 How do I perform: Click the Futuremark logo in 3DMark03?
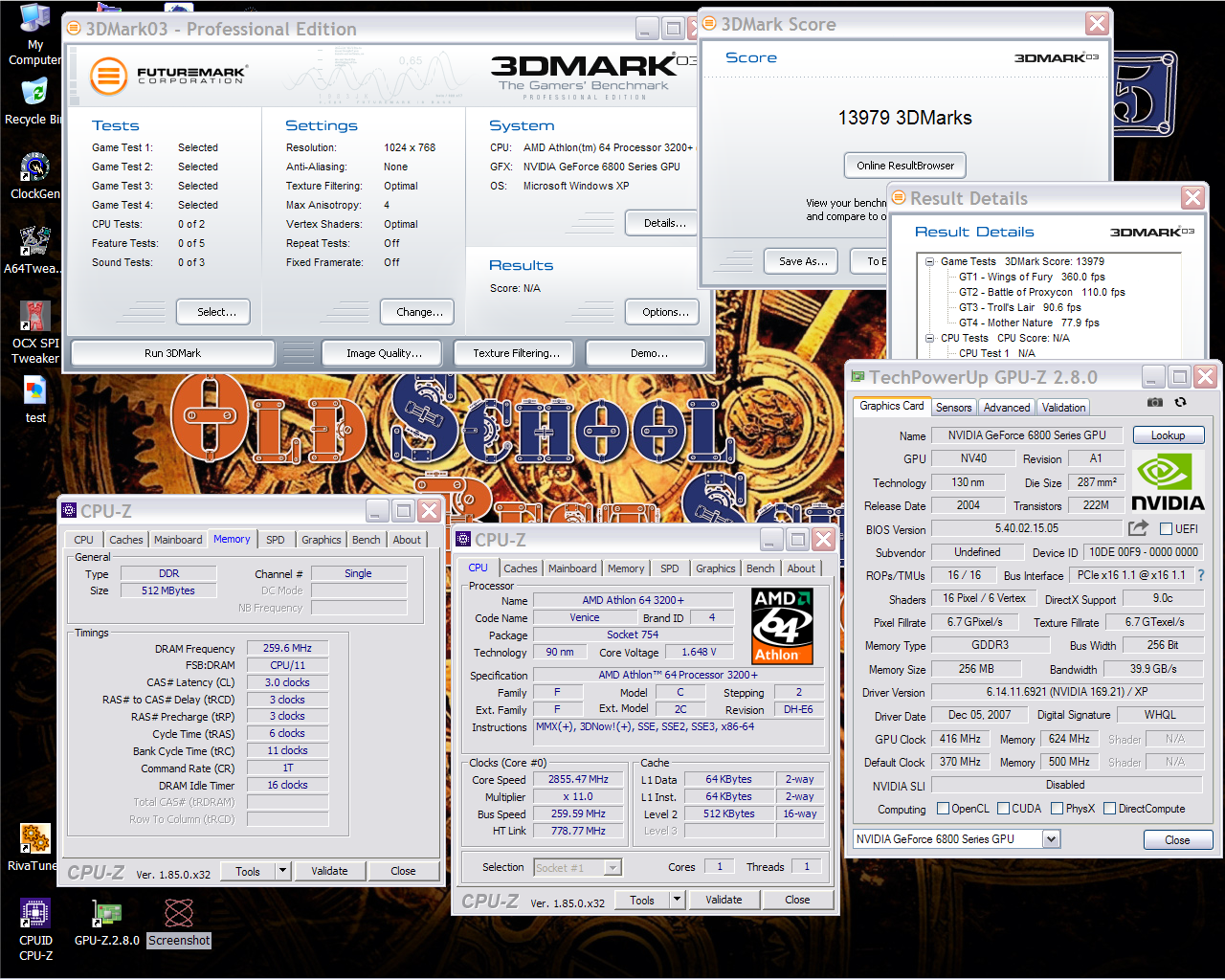point(168,76)
